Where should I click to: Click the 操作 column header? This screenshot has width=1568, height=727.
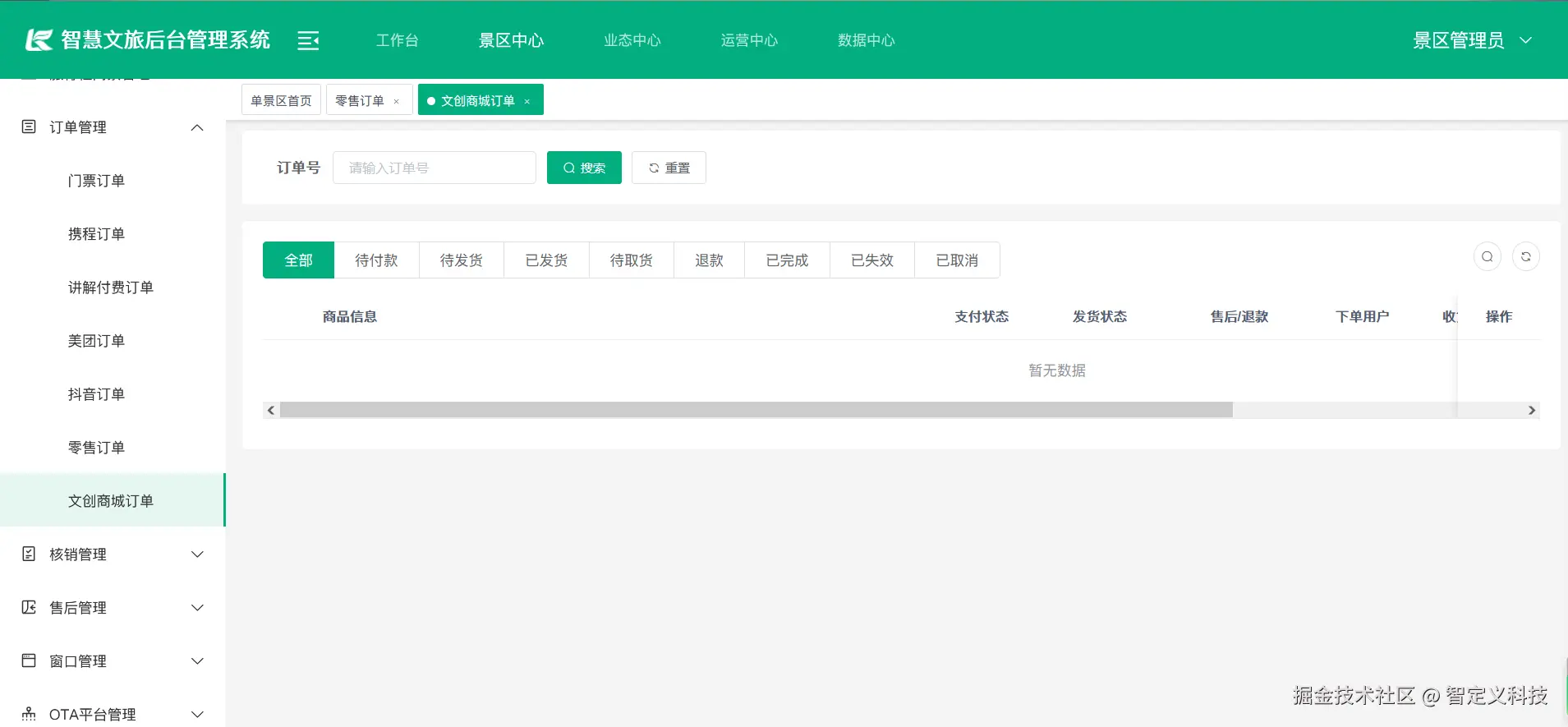pyautogui.click(x=1499, y=316)
